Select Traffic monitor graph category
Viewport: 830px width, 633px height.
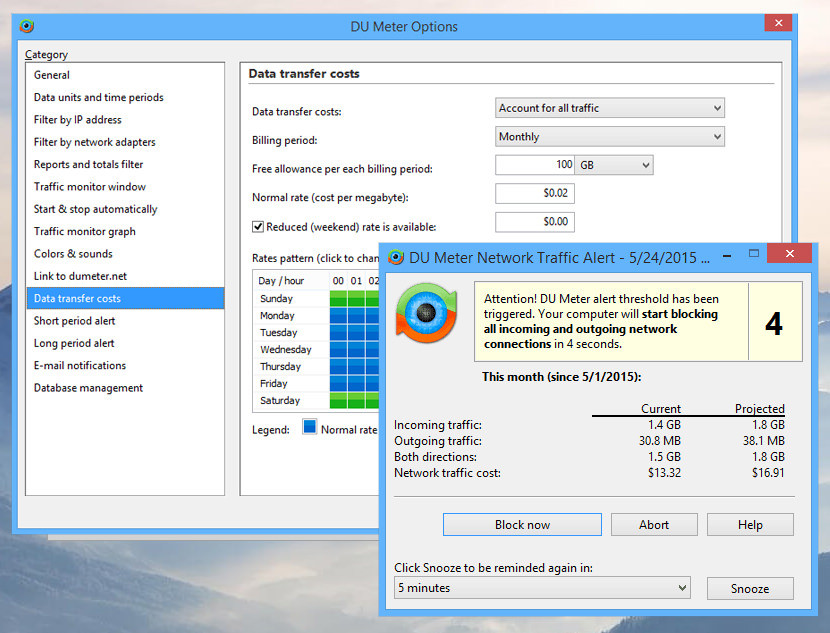click(125, 231)
